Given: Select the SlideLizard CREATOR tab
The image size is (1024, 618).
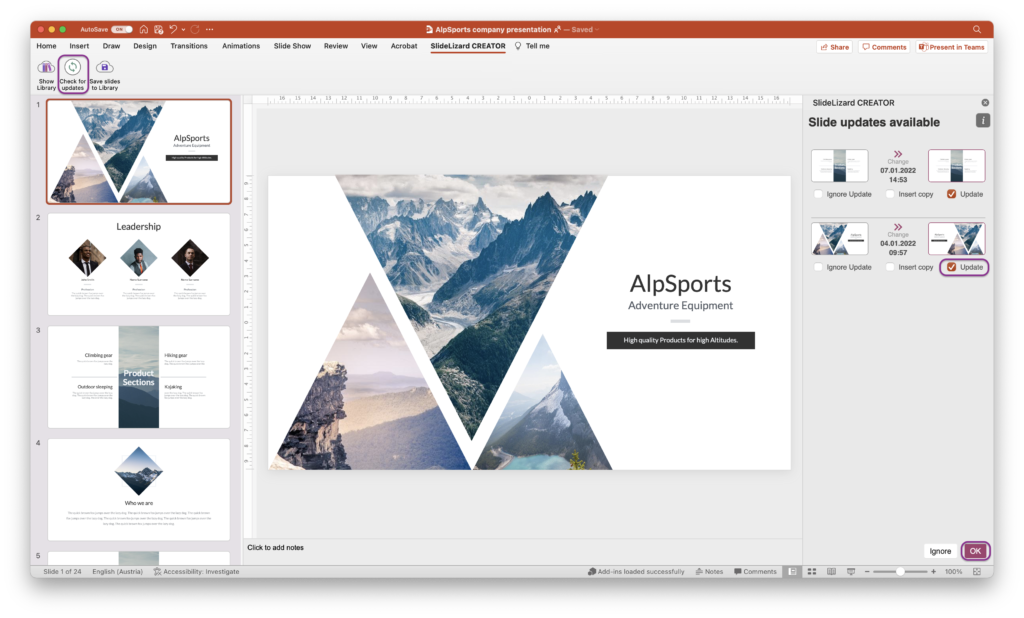Looking at the screenshot, I should point(468,46).
